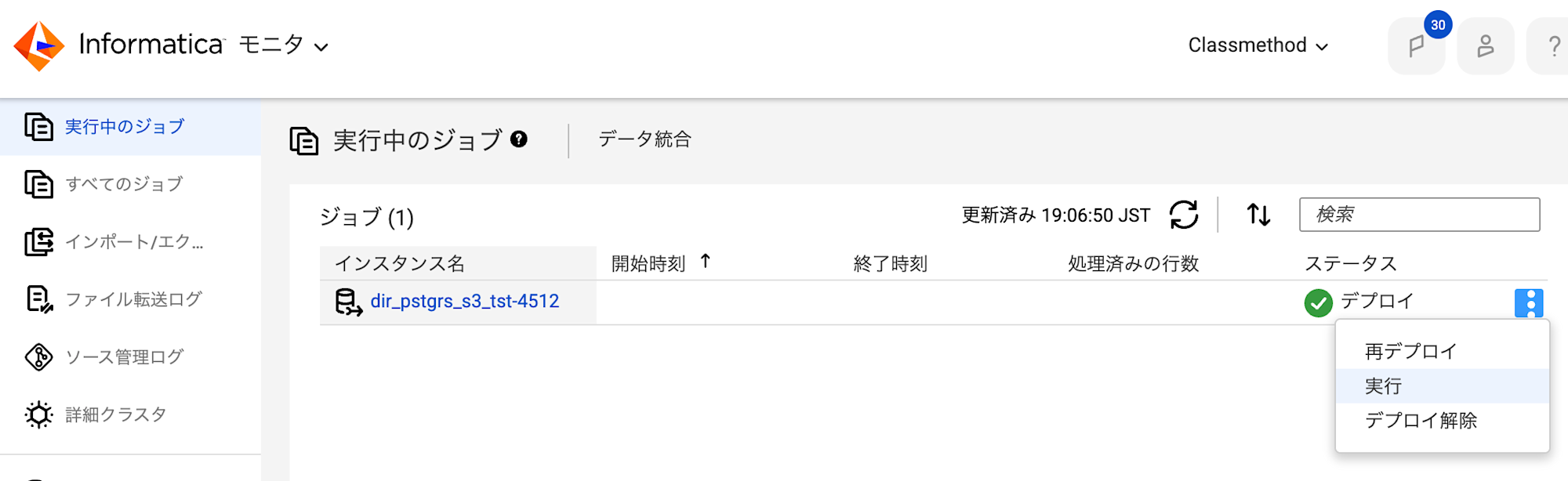The width and height of the screenshot is (1568, 481).
Task: Click the three-dot actions button for the job
Action: click(x=1529, y=303)
